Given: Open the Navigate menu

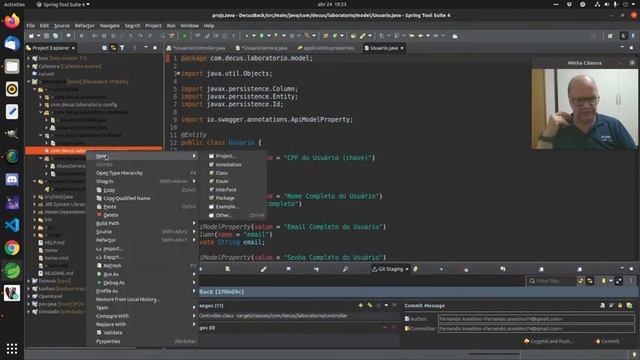Looking at the screenshot, I should [x=110, y=25].
